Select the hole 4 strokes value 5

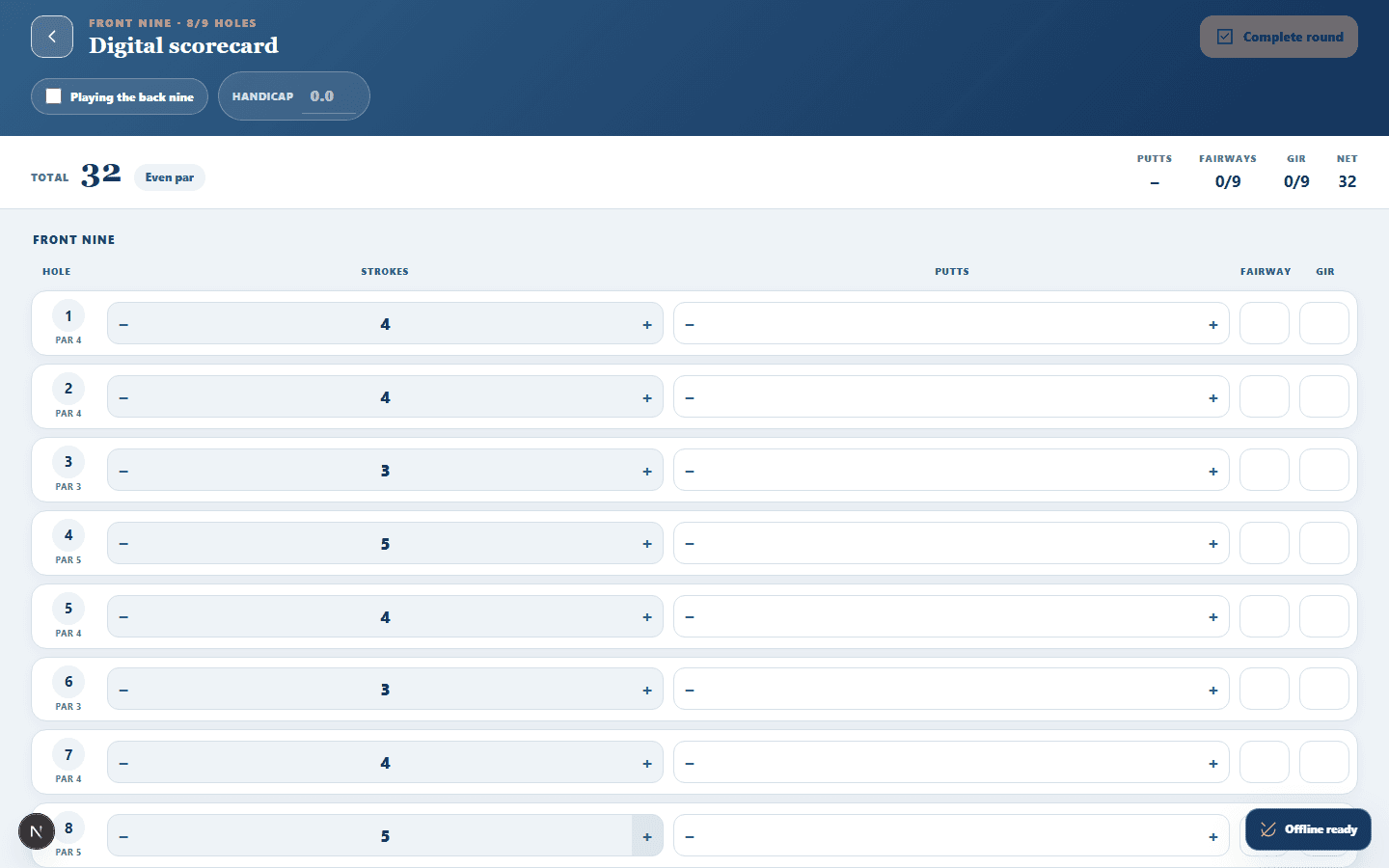[x=385, y=544]
